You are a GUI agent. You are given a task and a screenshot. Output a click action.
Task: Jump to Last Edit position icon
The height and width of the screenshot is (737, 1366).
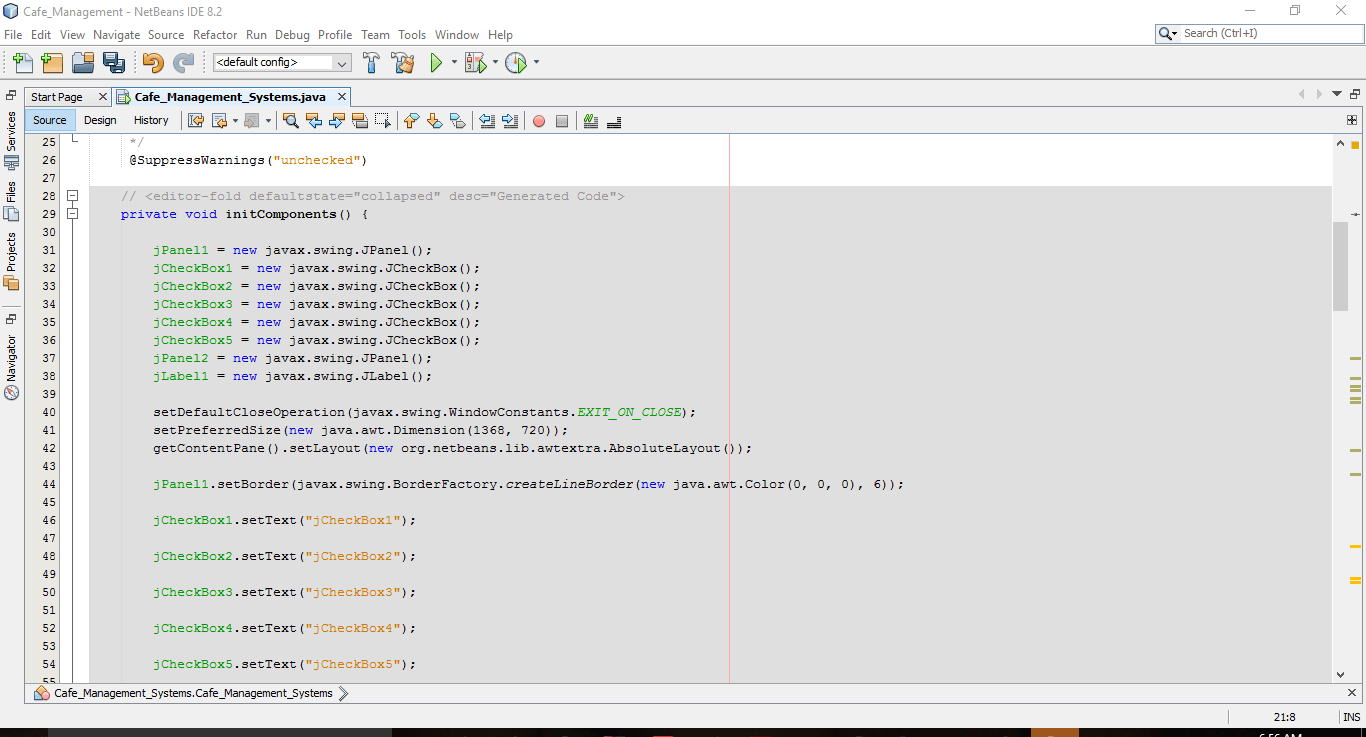tap(196, 120)
